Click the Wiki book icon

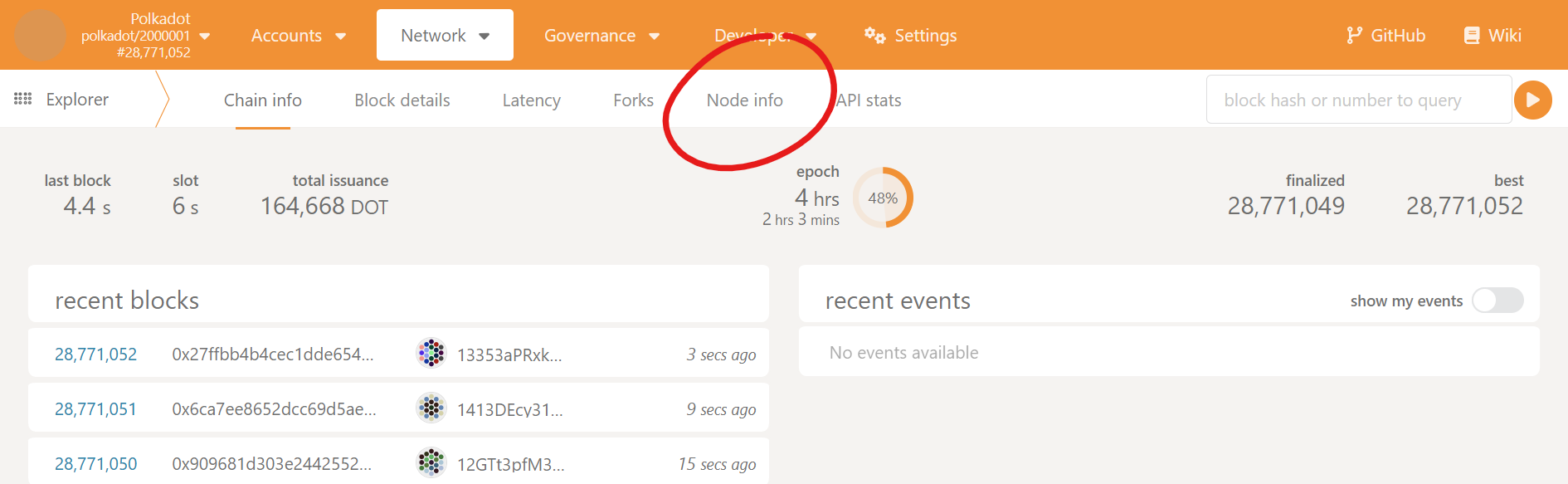tap(1472, 35)
